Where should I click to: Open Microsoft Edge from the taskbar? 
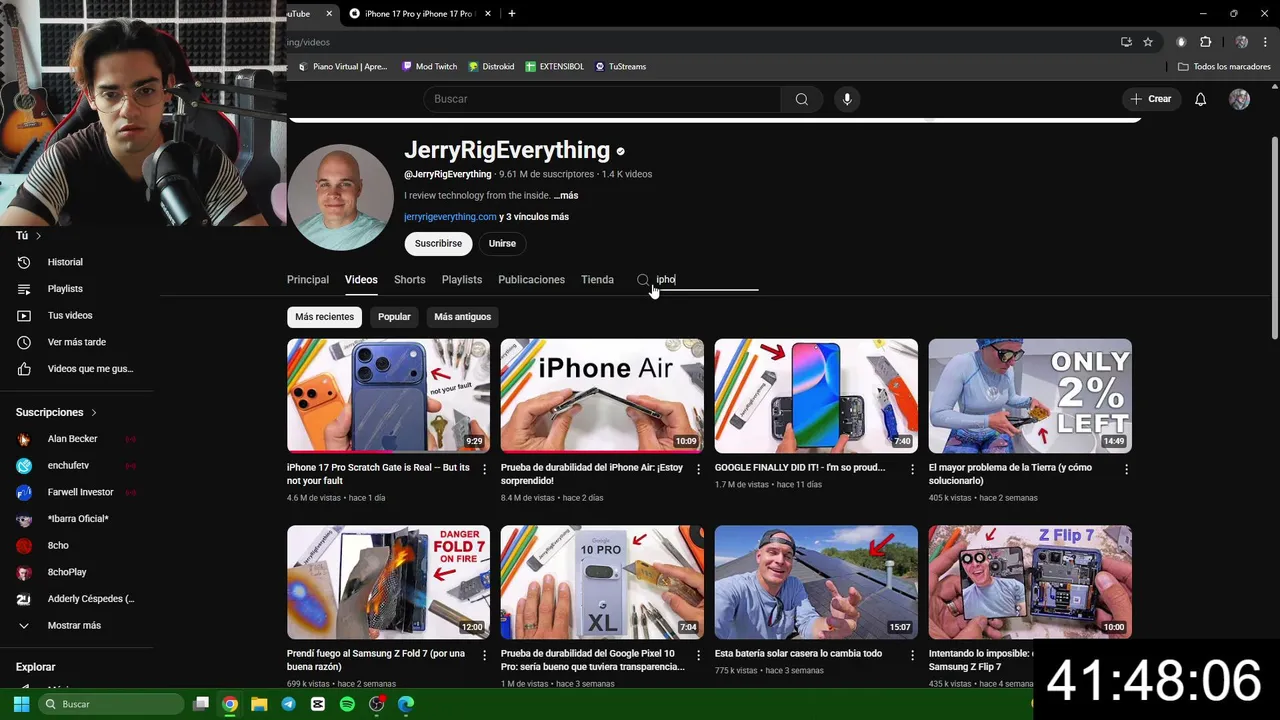point(406,704)
